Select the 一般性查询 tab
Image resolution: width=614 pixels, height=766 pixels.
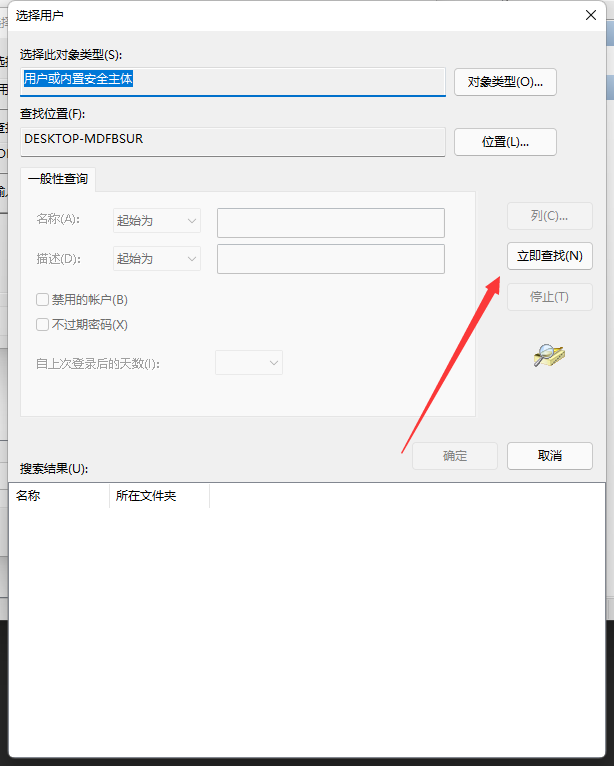pyautogui.click(x=58, y=179)
